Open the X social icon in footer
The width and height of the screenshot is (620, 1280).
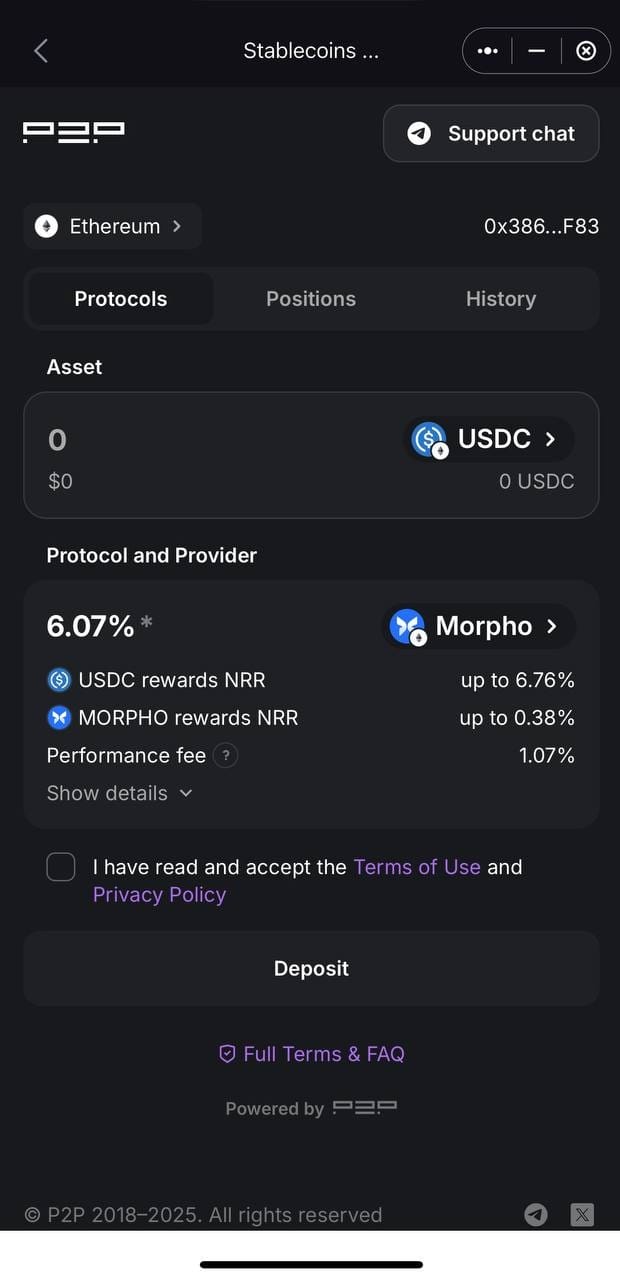[582, 1214]
